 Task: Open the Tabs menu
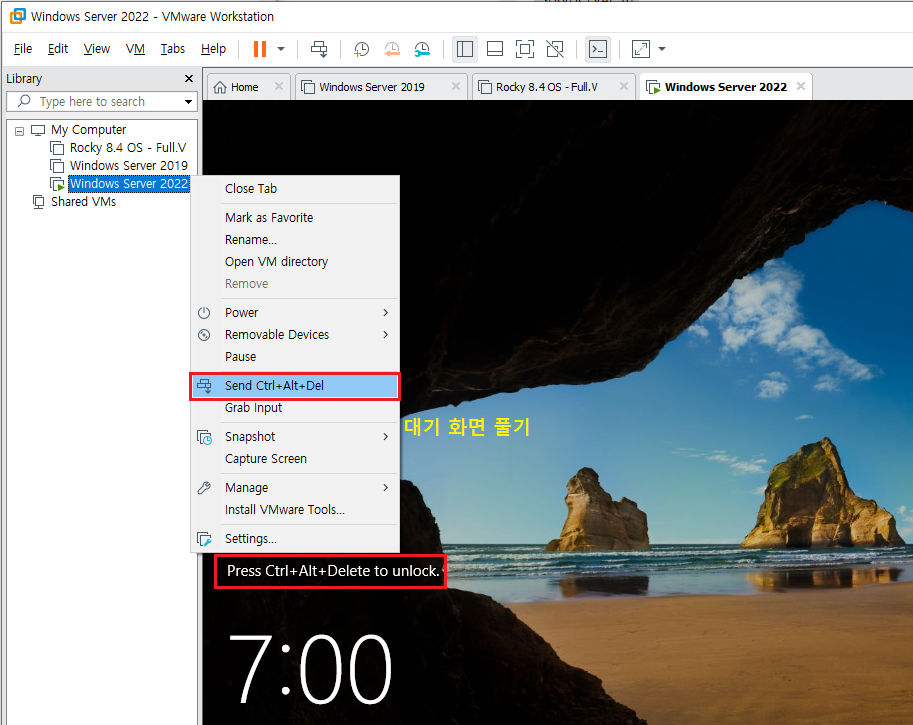[x=172, y=49]
